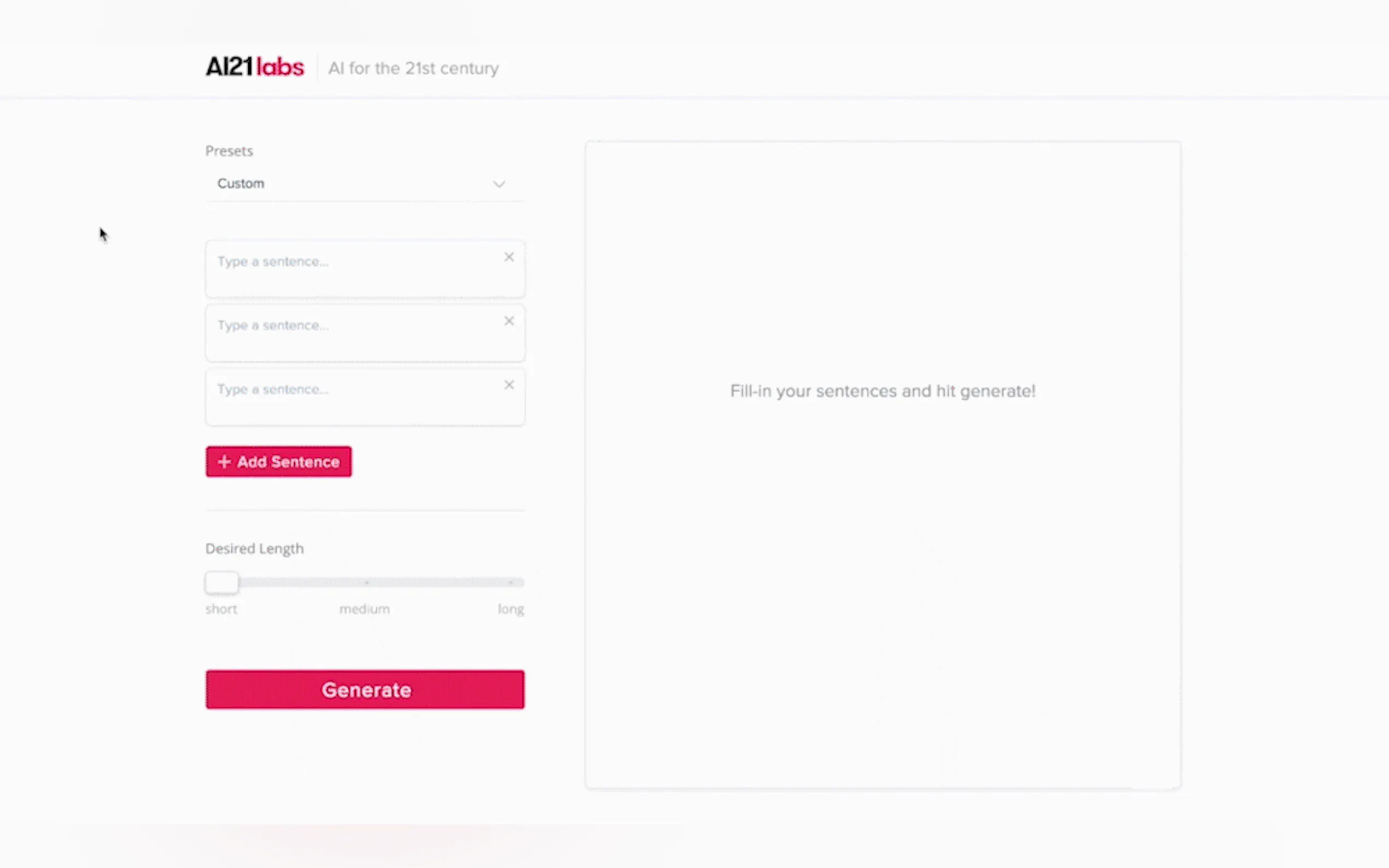1389x868 pixels.
Task: Click the 'Presets' label
Action: tap(229, 151)
